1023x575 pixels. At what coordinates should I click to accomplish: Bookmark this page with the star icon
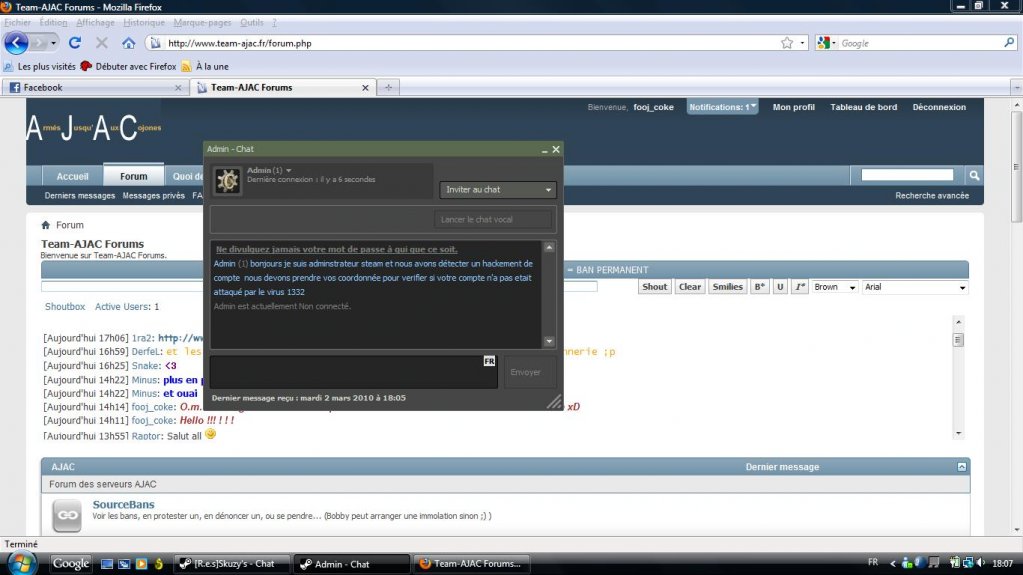pos(787,43)
